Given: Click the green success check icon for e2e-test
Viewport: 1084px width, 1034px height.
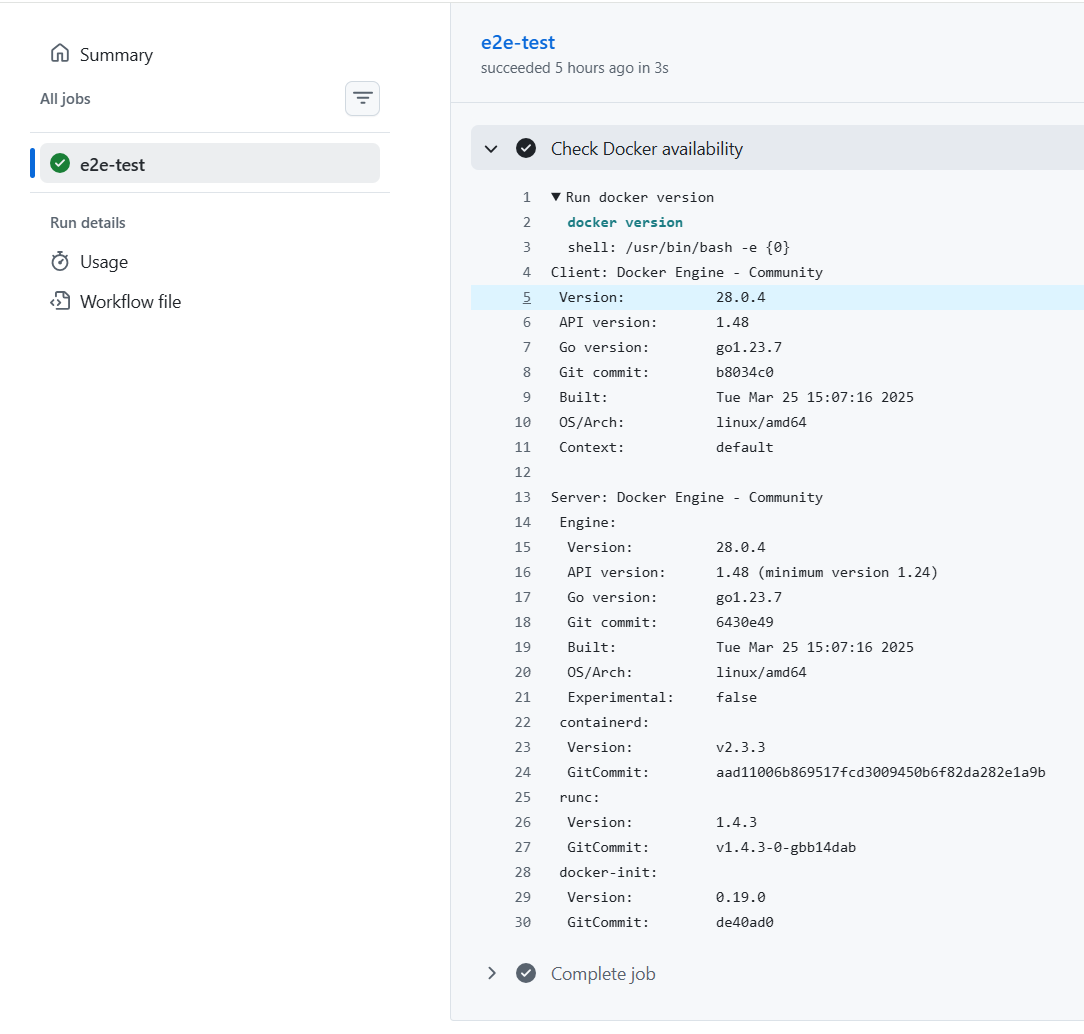Looking at the screenshot, I should 60,163.
